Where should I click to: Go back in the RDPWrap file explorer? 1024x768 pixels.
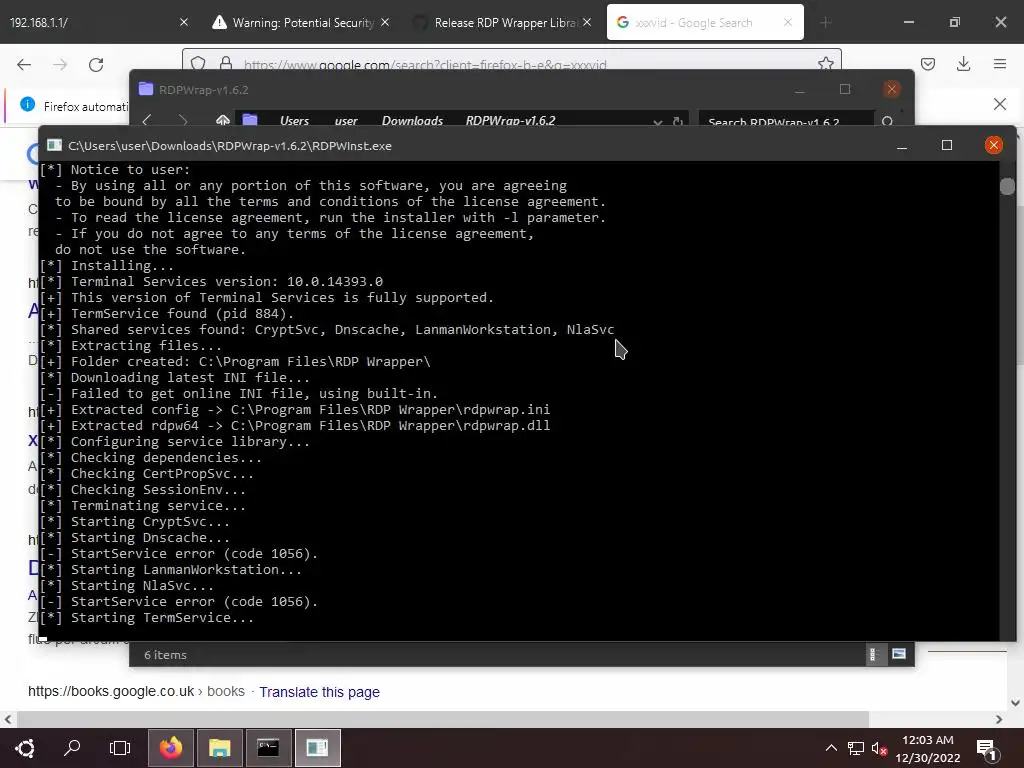pyautogui.click(x=147, y=121)
